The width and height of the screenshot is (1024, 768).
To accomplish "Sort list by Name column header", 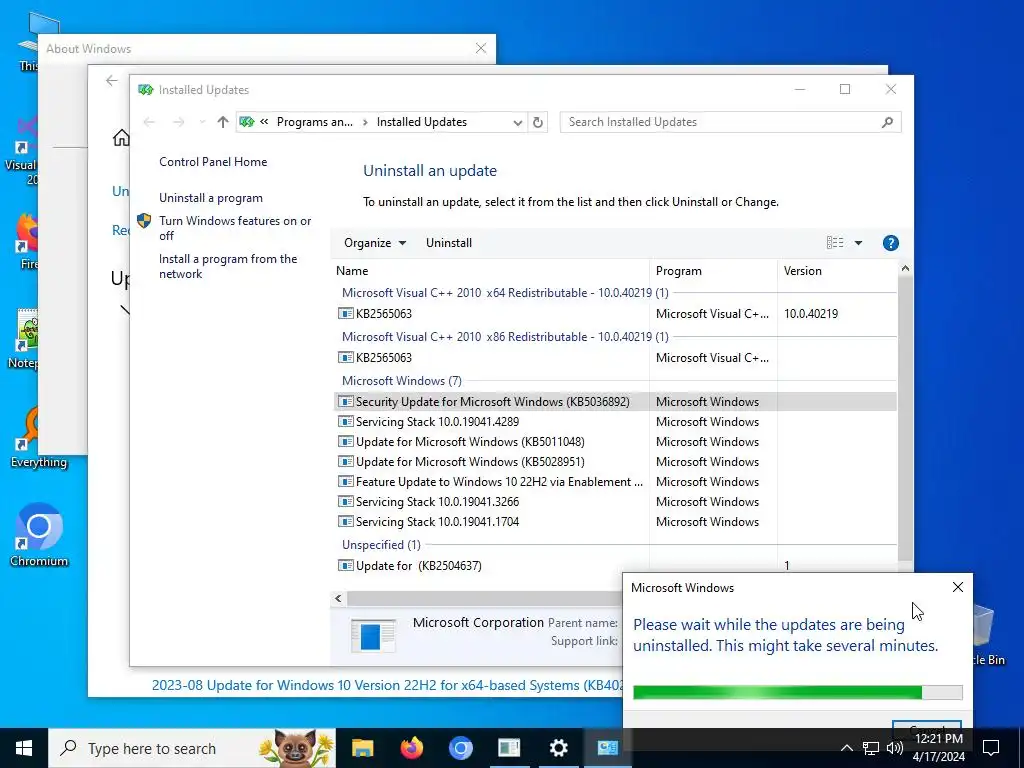I will coord(490,271).
